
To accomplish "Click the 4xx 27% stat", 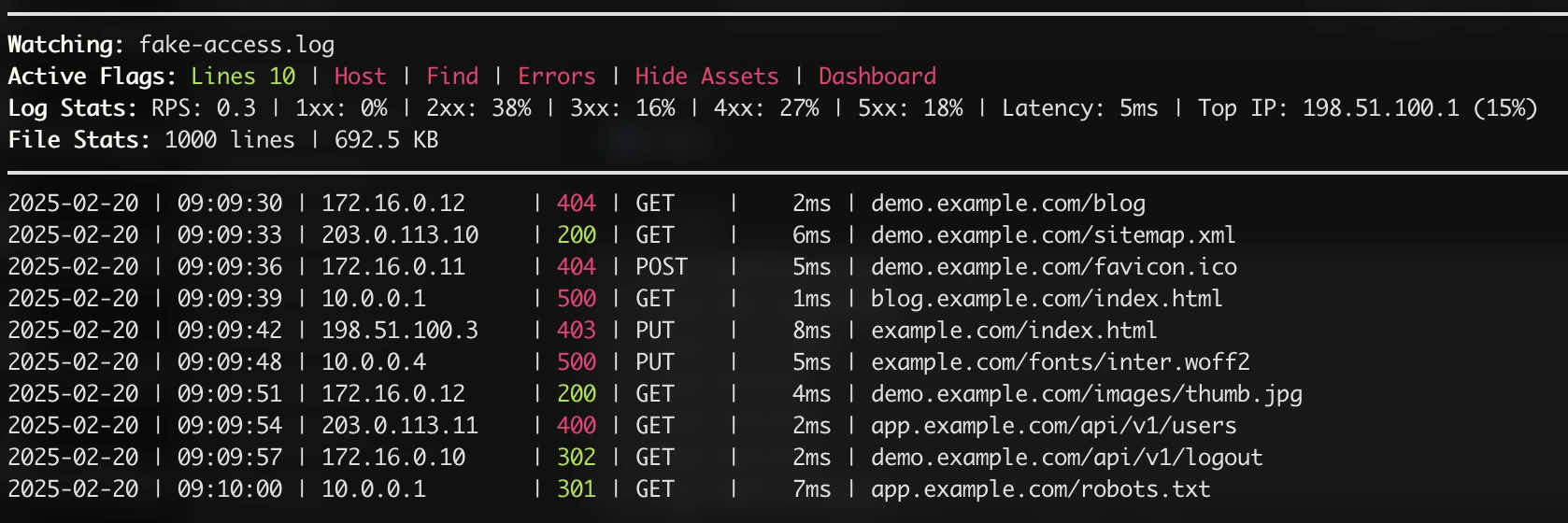I will 766,108.
